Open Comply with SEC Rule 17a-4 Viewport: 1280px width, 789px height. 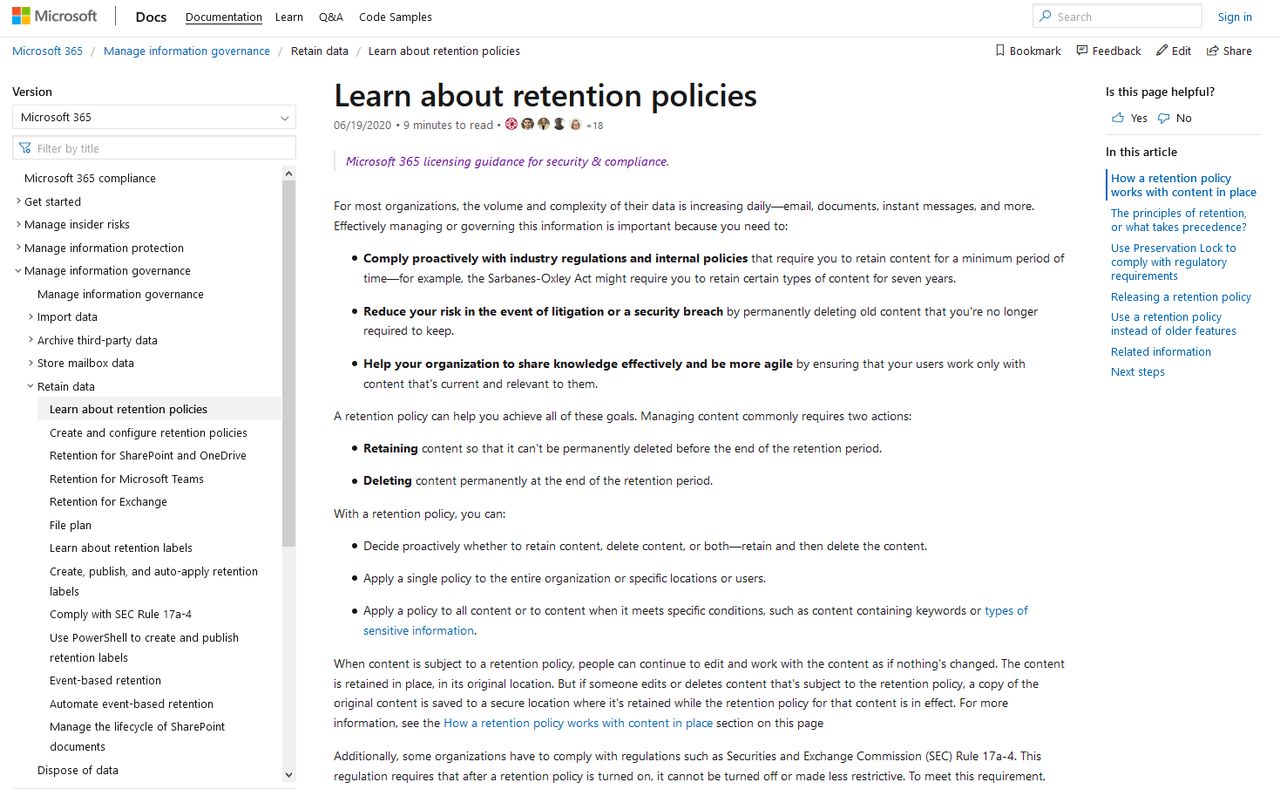(x=120, y=614)
